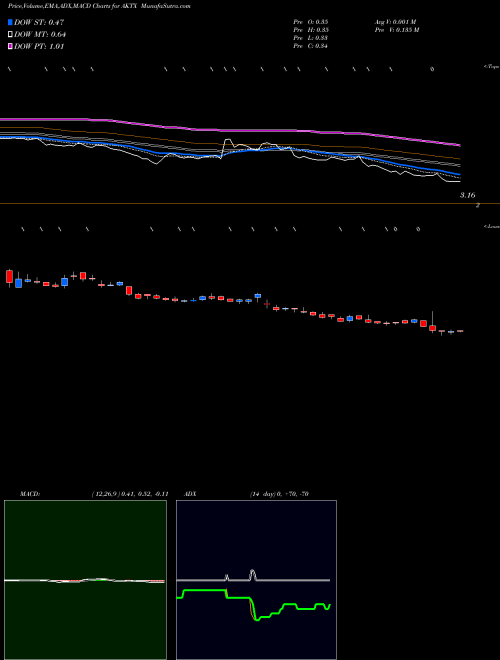Click the first red candlestick on the left
The height and width of the screenshot is (660, 500).
pyautogui.click(x=9, y=277)
